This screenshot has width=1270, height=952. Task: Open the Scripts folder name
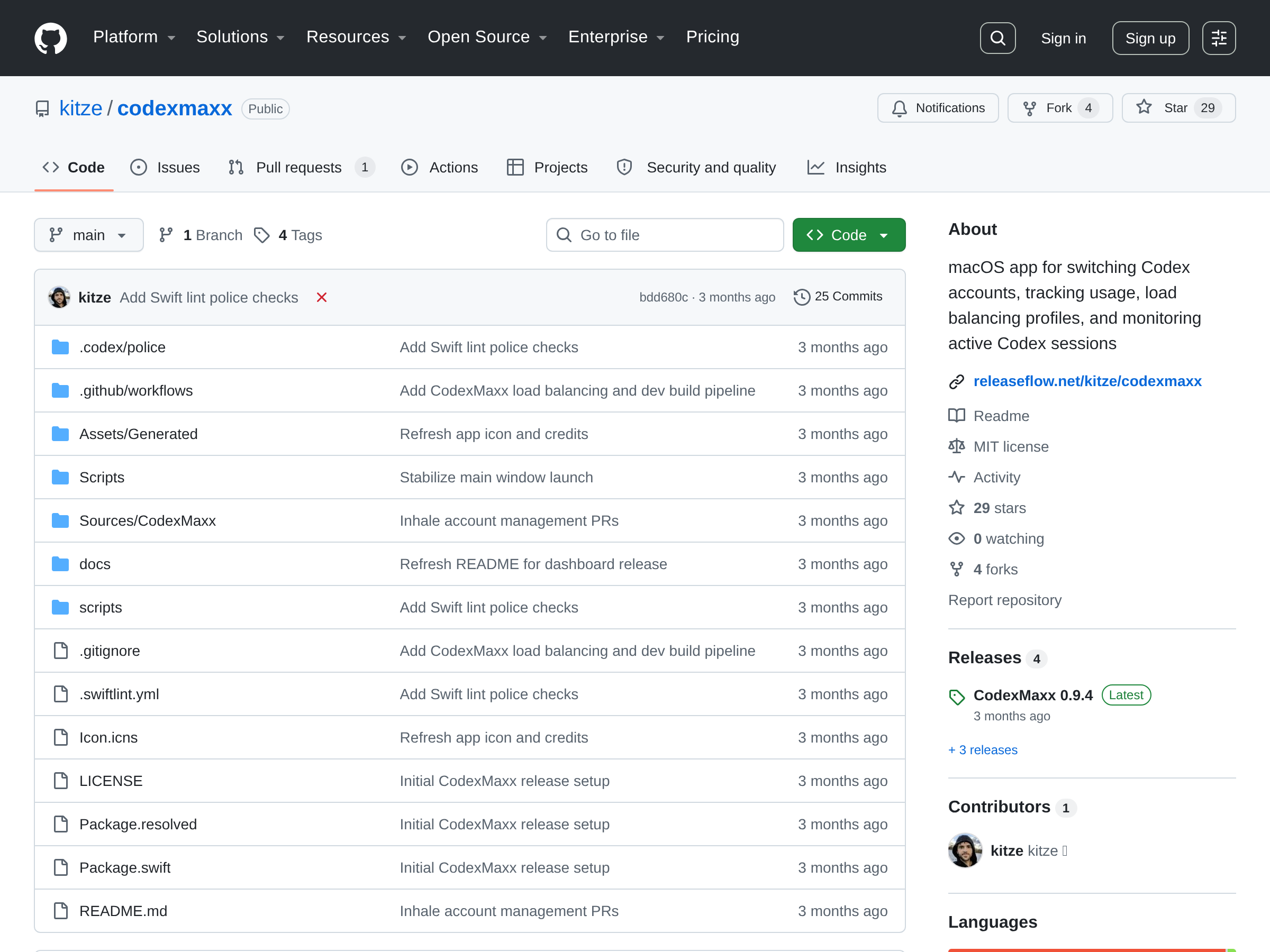click(102, 478)
